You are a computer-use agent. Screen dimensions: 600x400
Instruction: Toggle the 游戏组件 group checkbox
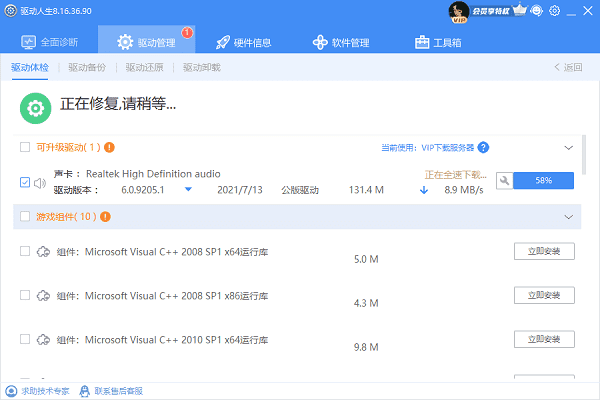[x=25, y=216]
